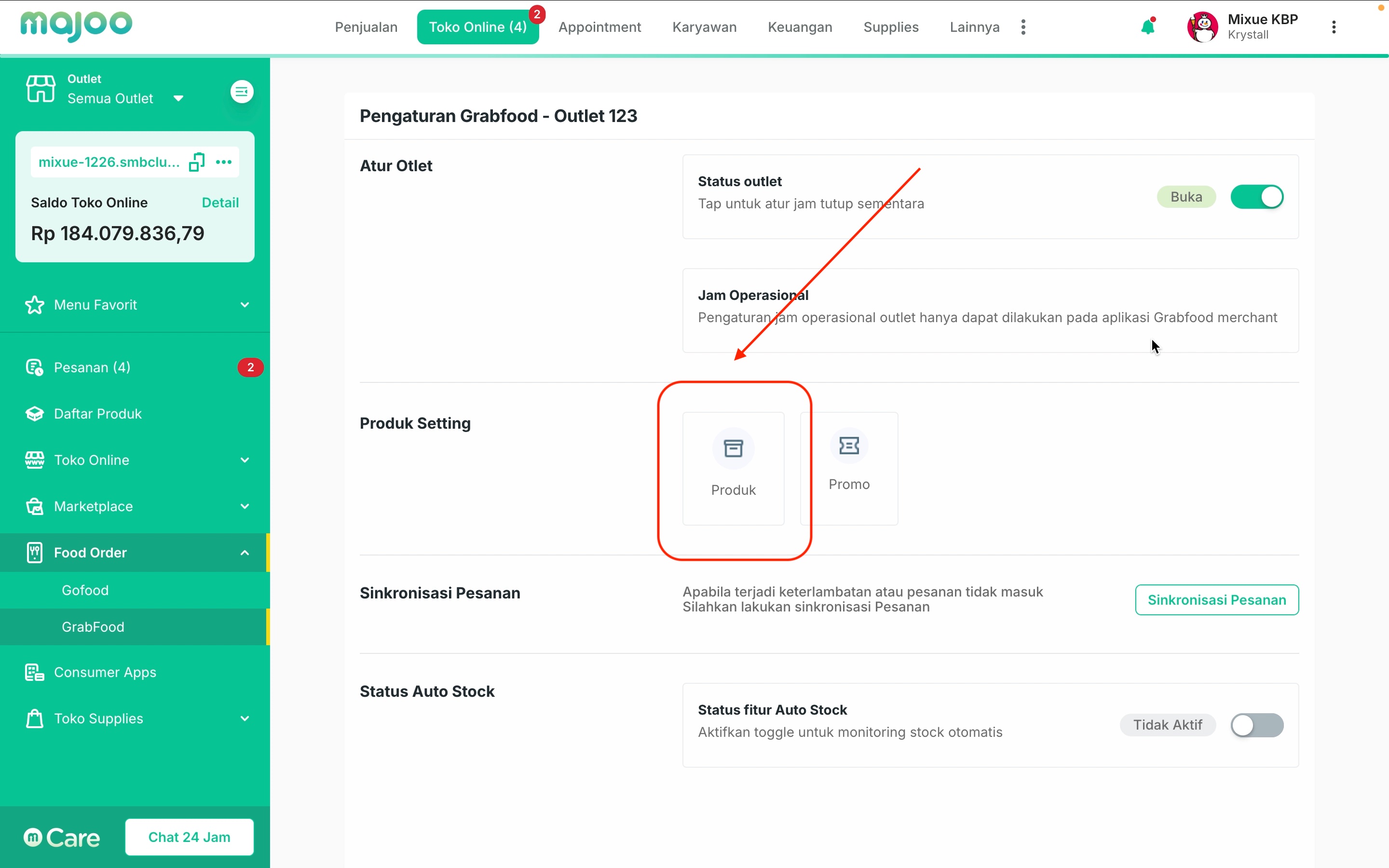Click the Jam Operasional card

pos(990,311)
